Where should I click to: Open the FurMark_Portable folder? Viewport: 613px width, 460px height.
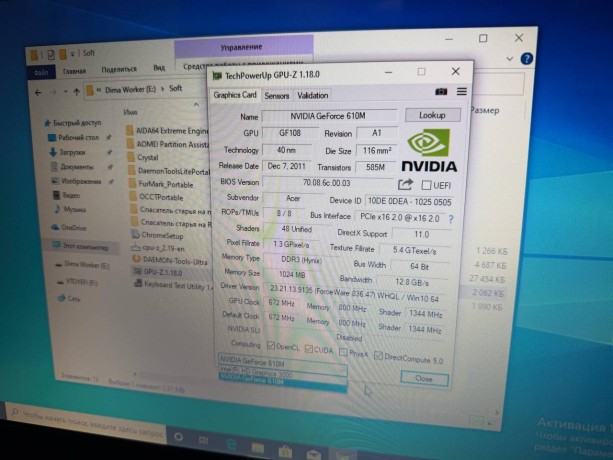(x=161, y=184)
